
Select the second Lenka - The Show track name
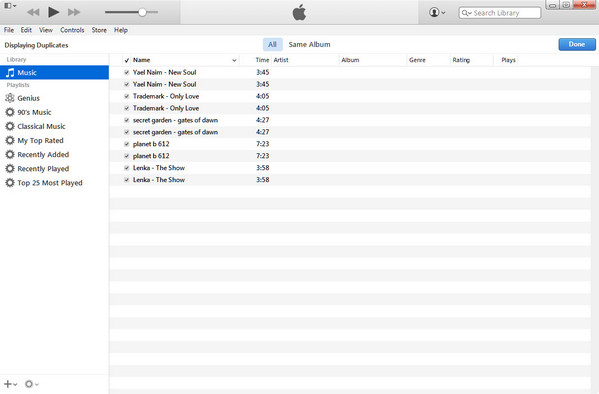point(159,180)
